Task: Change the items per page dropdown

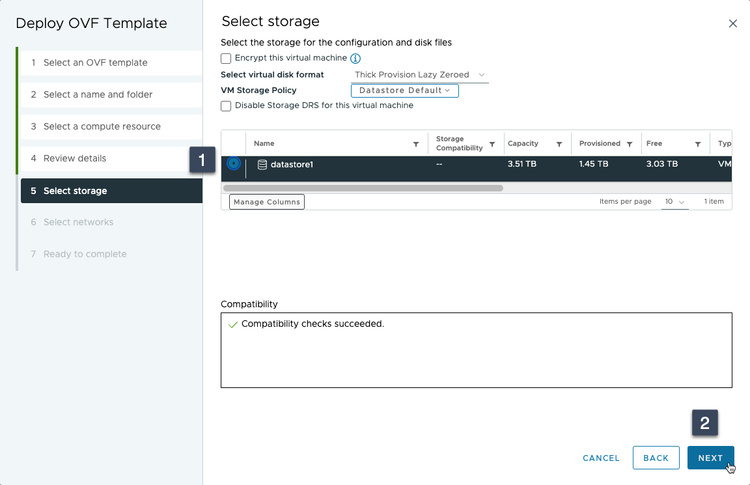Action: 675,202
